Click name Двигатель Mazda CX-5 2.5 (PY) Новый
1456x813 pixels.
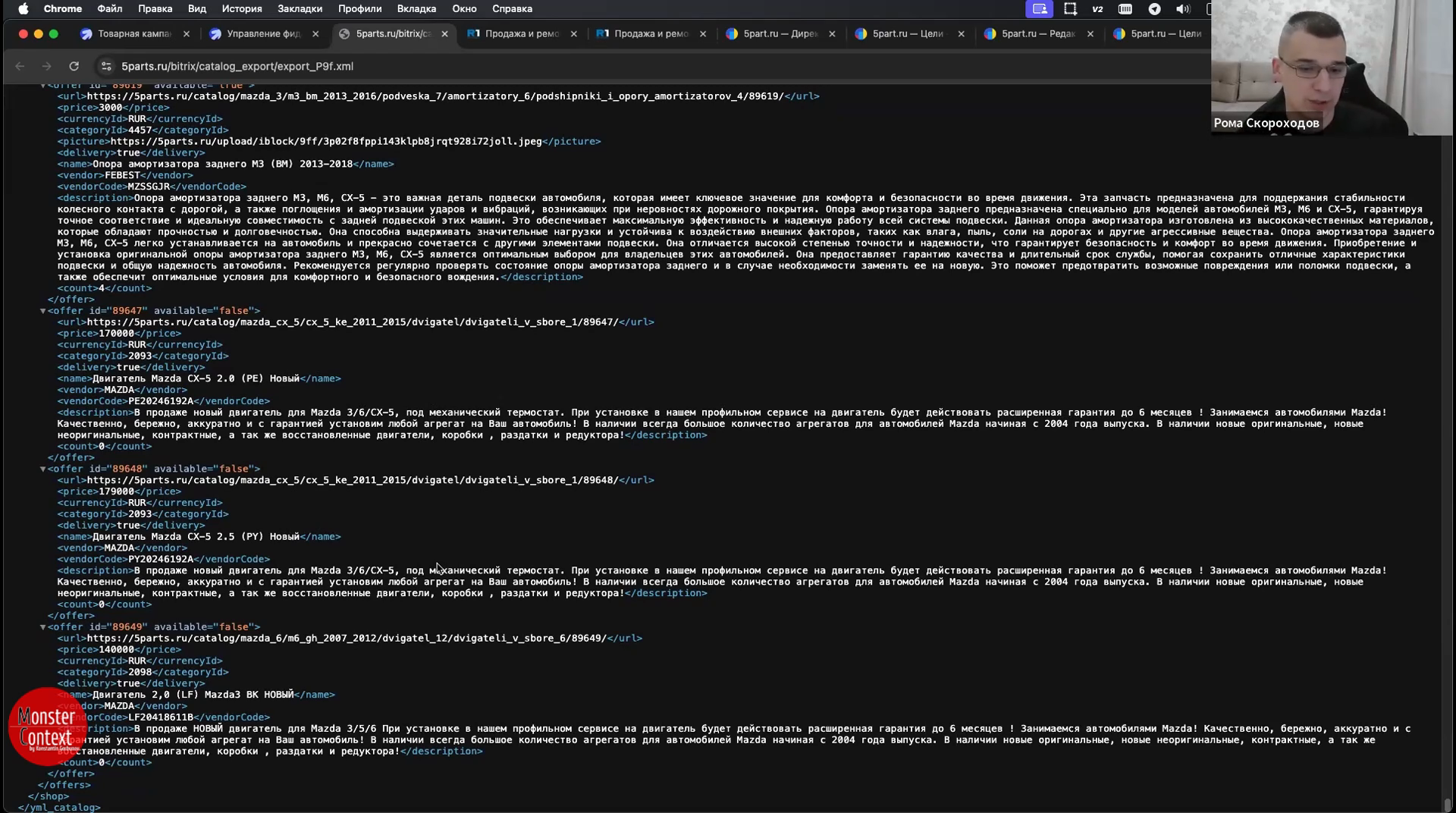coord(196,537)
